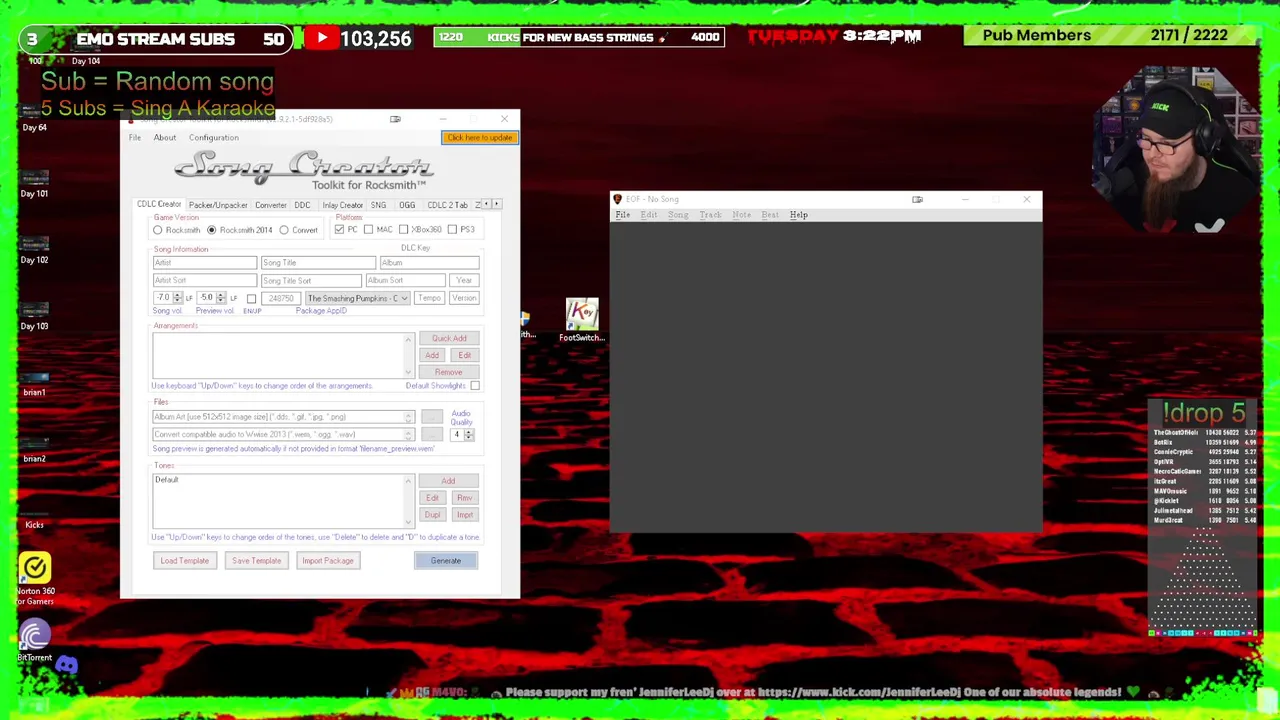Click the Generate button
This screenshot has width=1280, height=720.
(x=446, y=561)
